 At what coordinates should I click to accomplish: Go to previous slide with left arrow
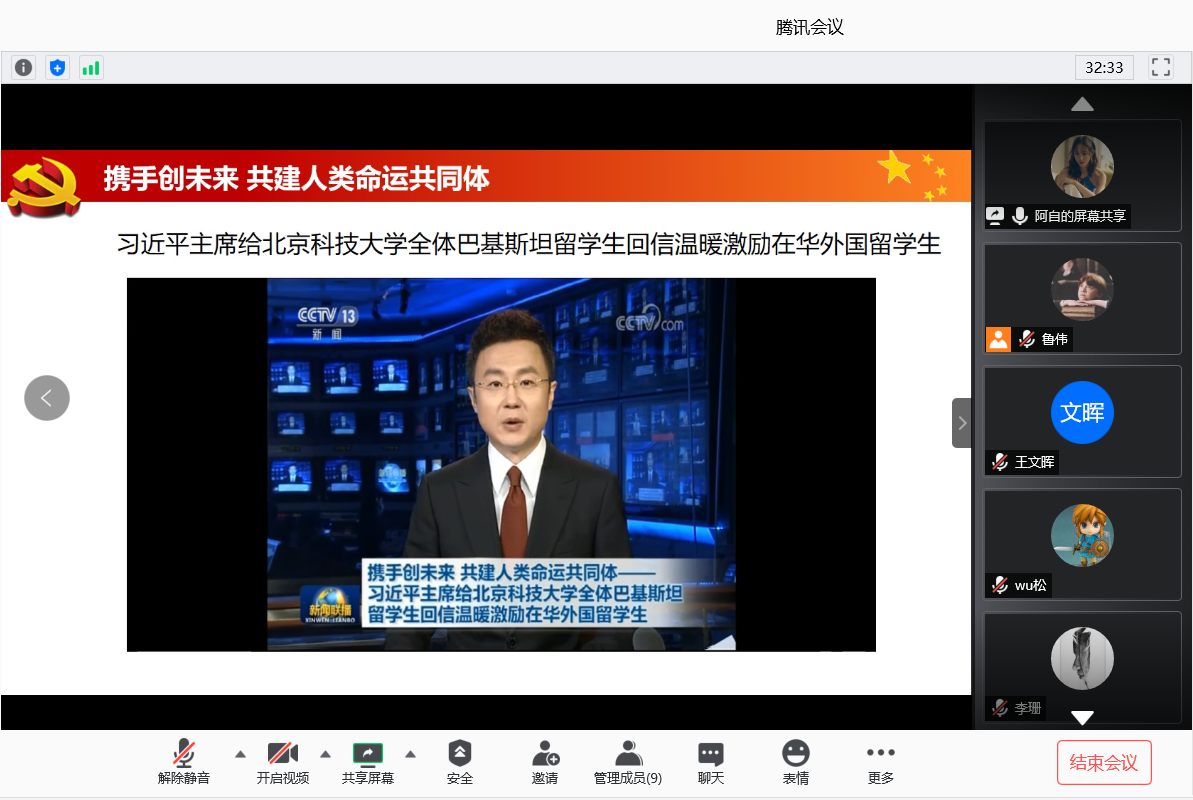[46, 398]
